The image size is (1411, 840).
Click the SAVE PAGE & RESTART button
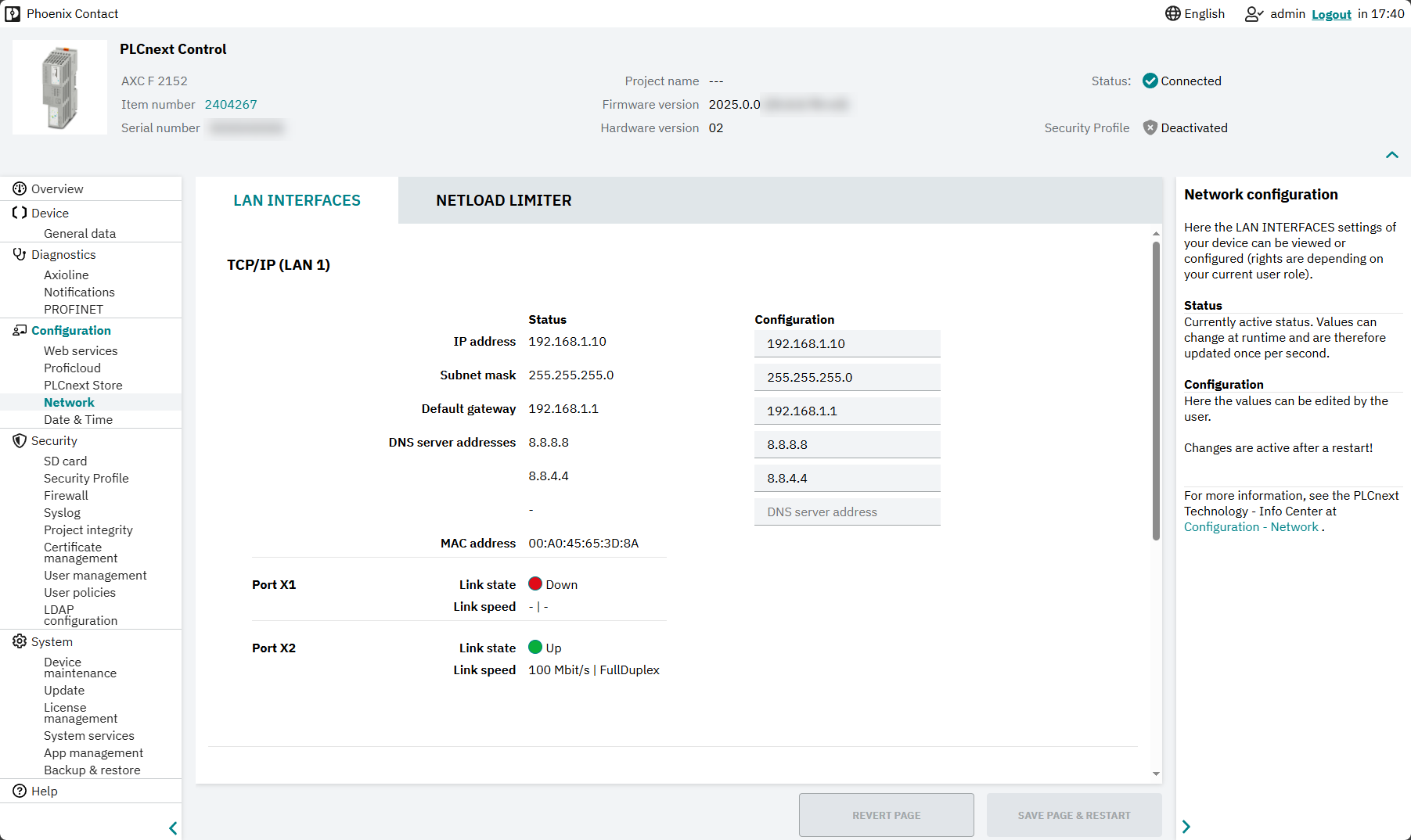(1074, 815)
